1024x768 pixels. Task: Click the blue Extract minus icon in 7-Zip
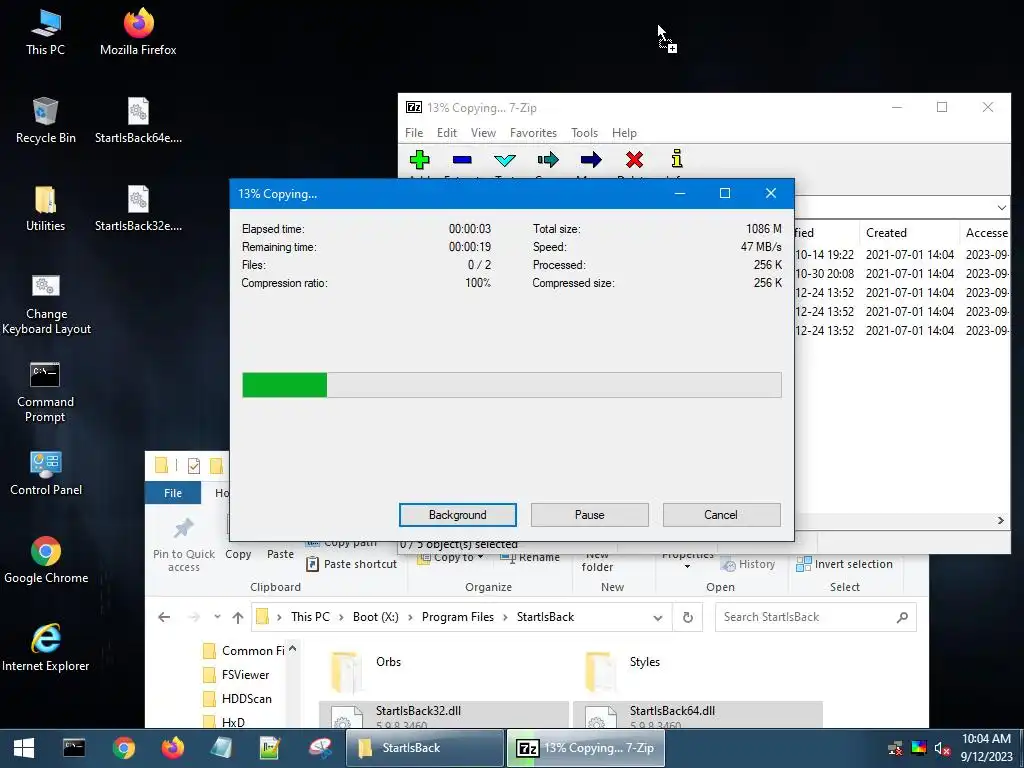point(462,159)
